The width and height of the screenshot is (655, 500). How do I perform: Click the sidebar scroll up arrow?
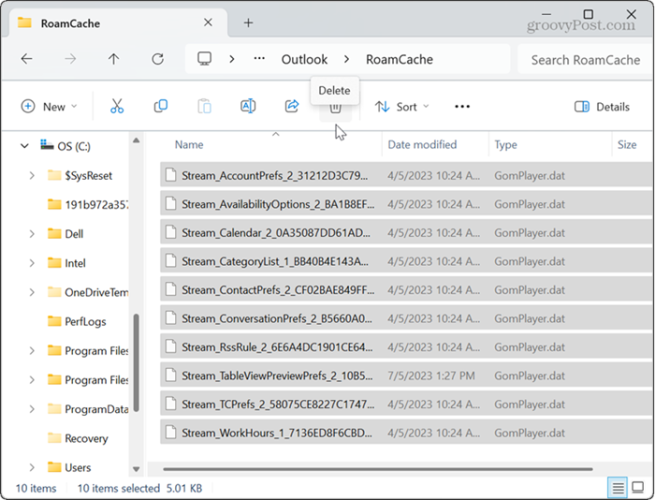click(136, 141)
